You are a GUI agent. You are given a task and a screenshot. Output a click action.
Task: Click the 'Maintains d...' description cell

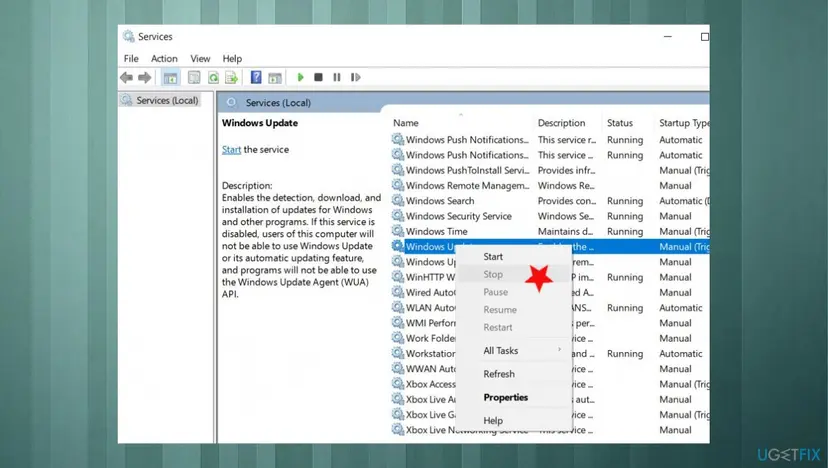[x=565, y=232]
